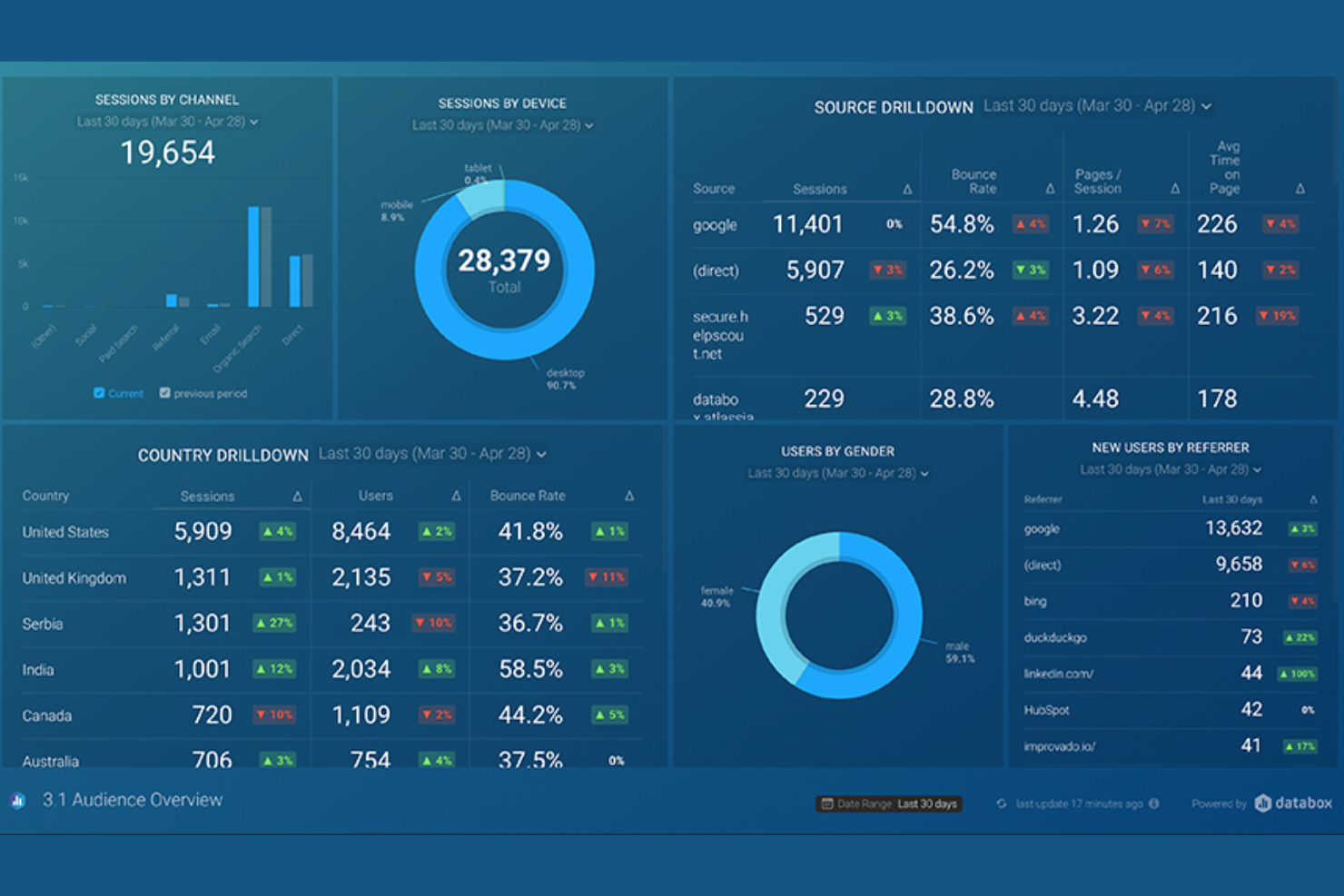1344x896 pixels.
Task: Click the '3.1 Audience Overview' dashboard title
Action: (x=133, y=800)
